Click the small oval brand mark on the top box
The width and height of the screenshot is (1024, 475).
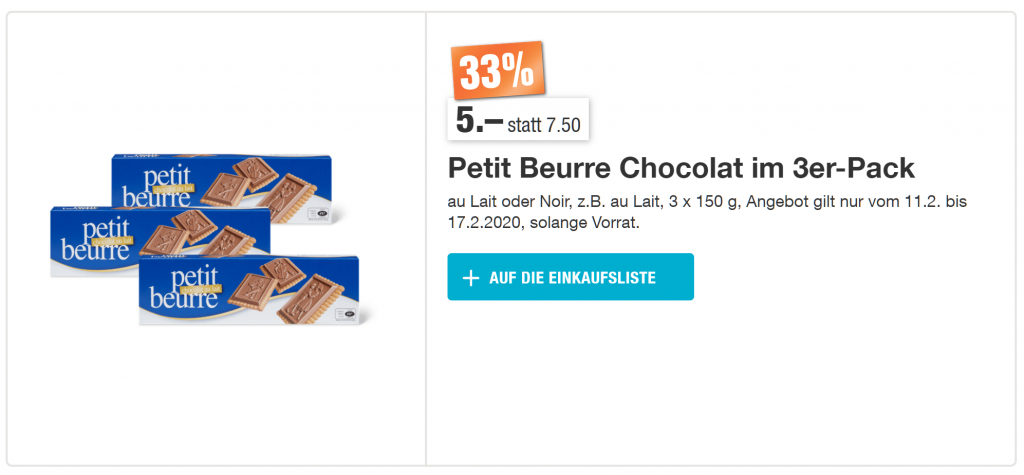(x=322, y=213)
